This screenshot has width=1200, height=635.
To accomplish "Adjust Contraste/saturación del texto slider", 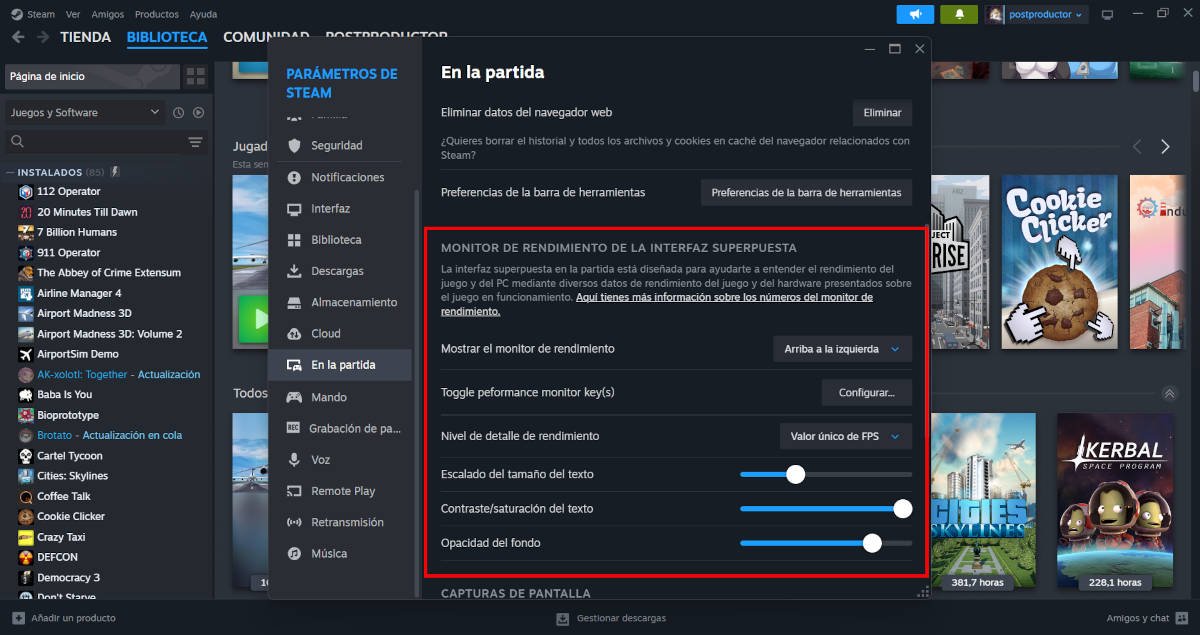I will coord(826,509).
